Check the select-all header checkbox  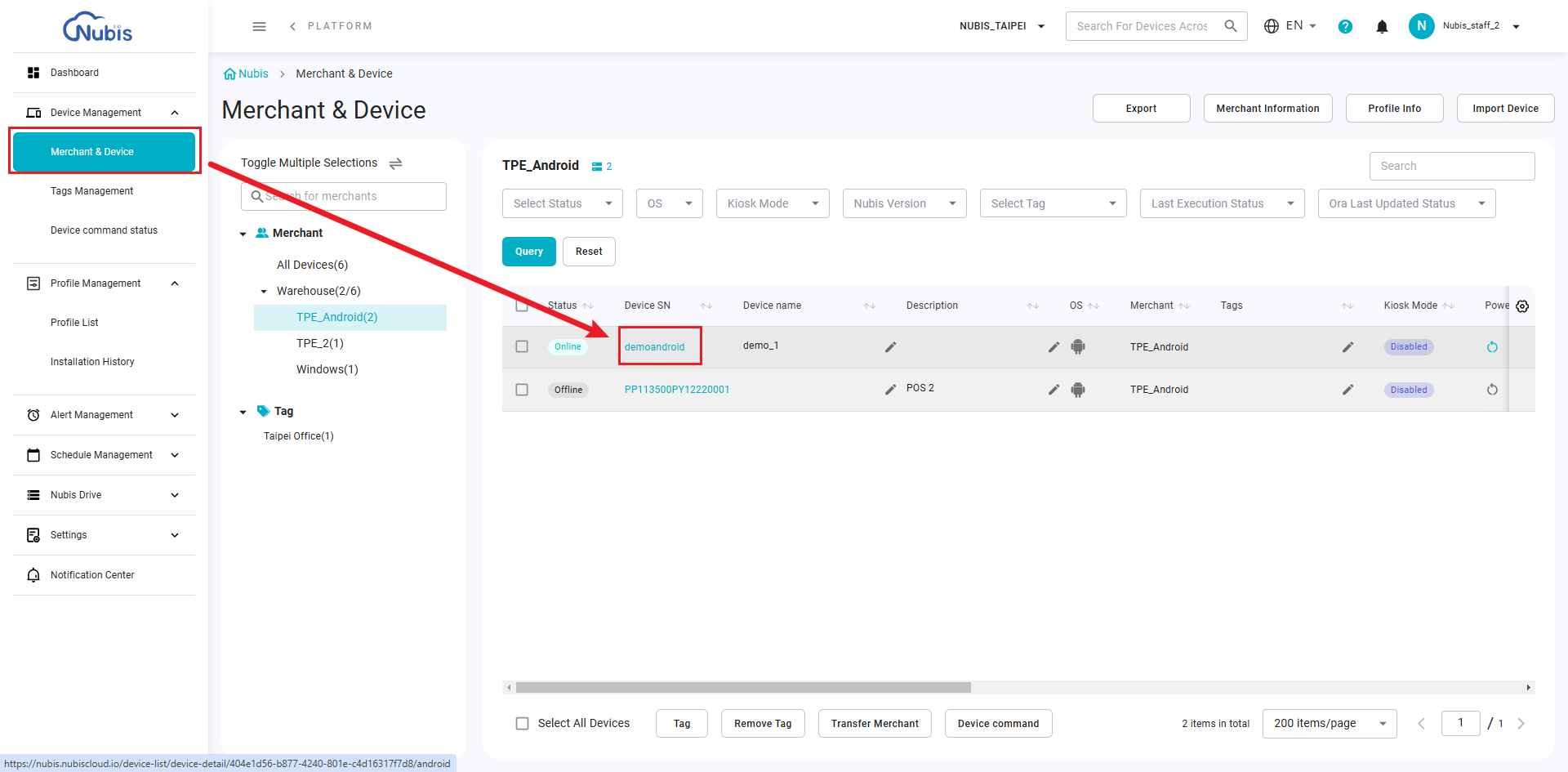(522, 306)
